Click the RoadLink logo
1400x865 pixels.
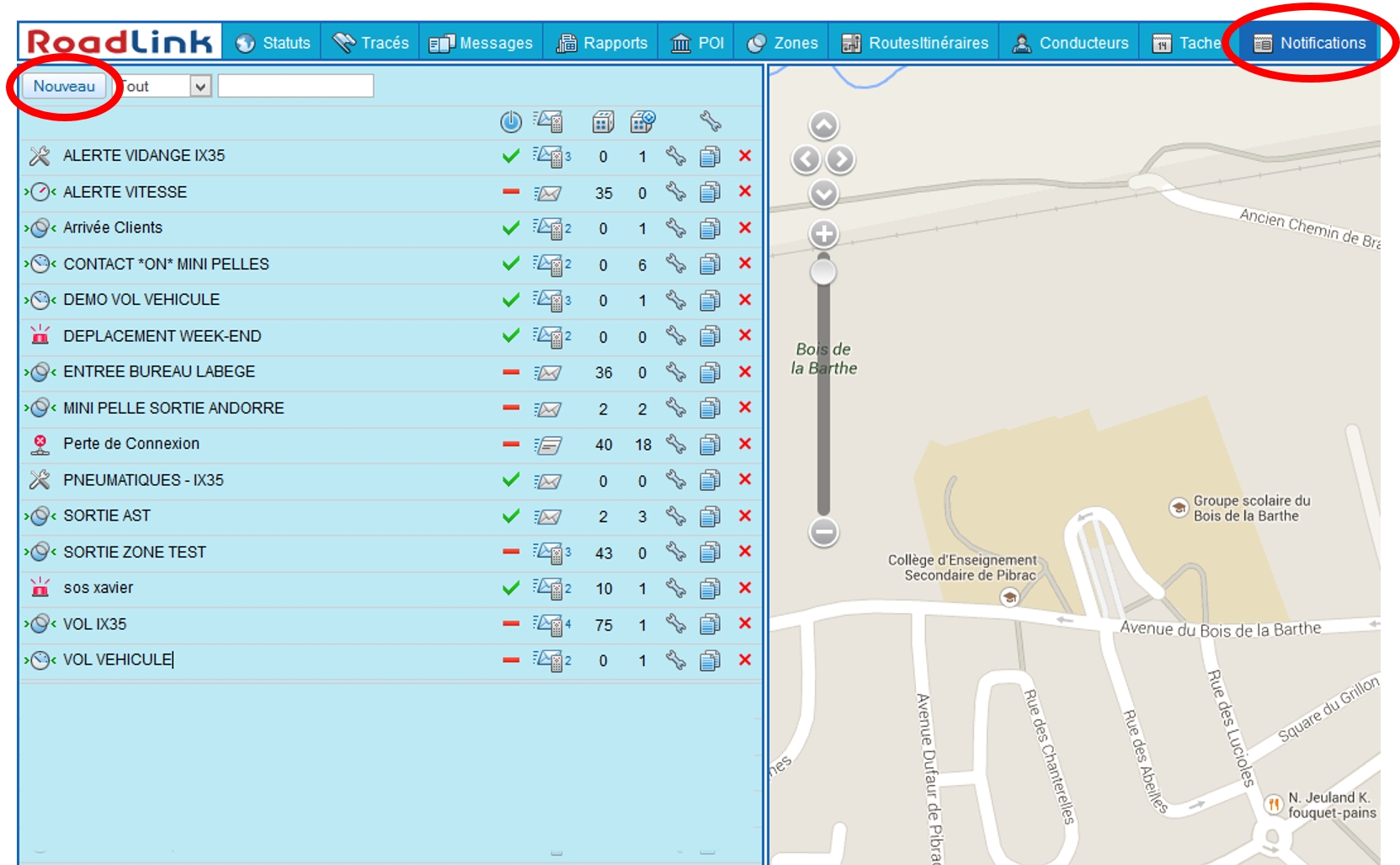coord(120,42)
